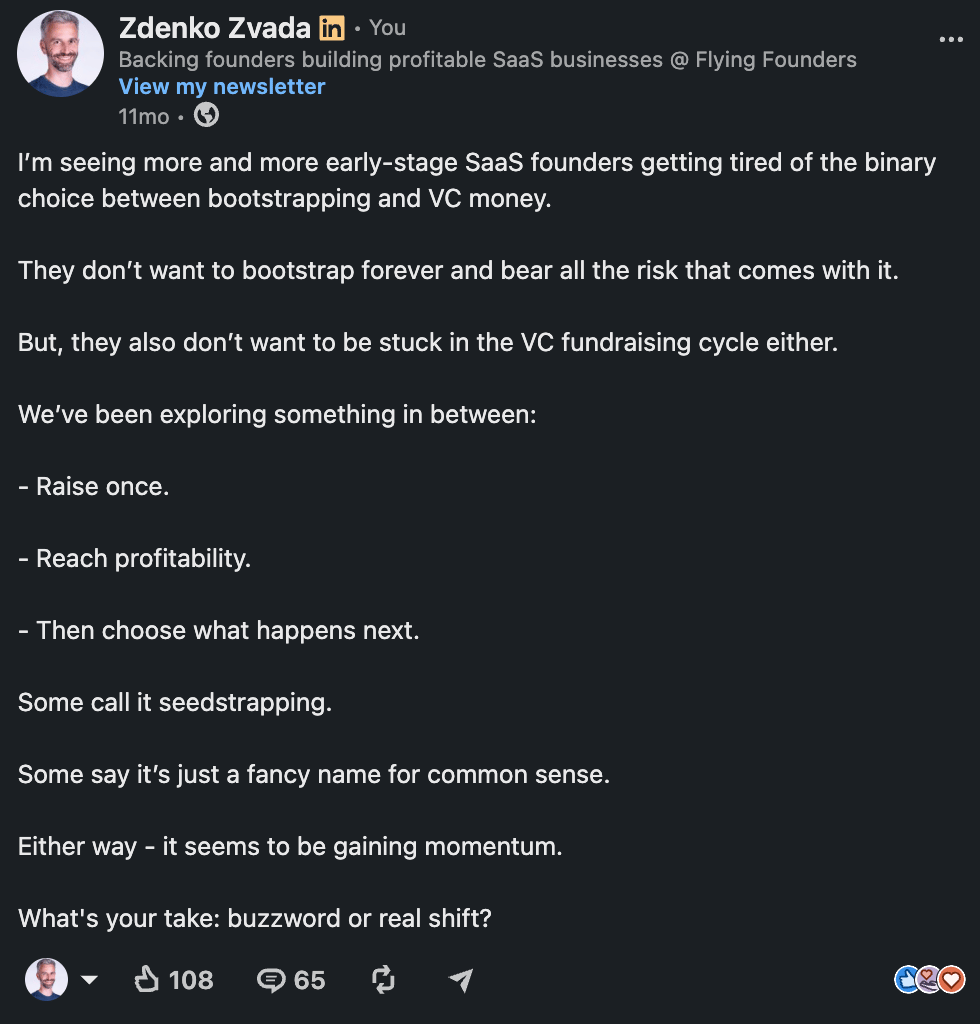Image resolution: width=980 pixels, height=1024 pixels.
Task: Repost using the repost arrows icon
Action: pos(383,980)
